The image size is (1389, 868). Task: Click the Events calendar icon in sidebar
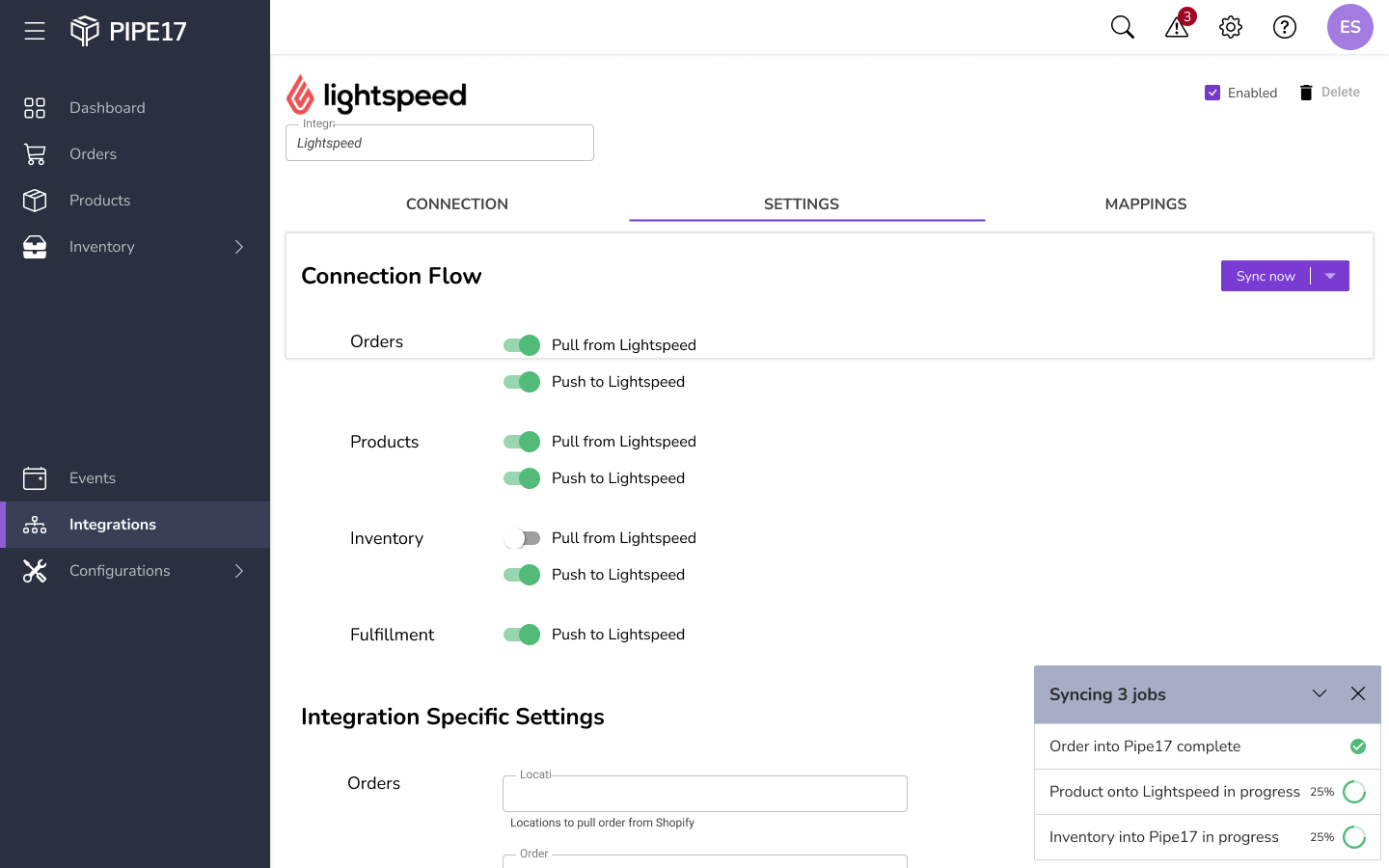click(x=35, y=478)
